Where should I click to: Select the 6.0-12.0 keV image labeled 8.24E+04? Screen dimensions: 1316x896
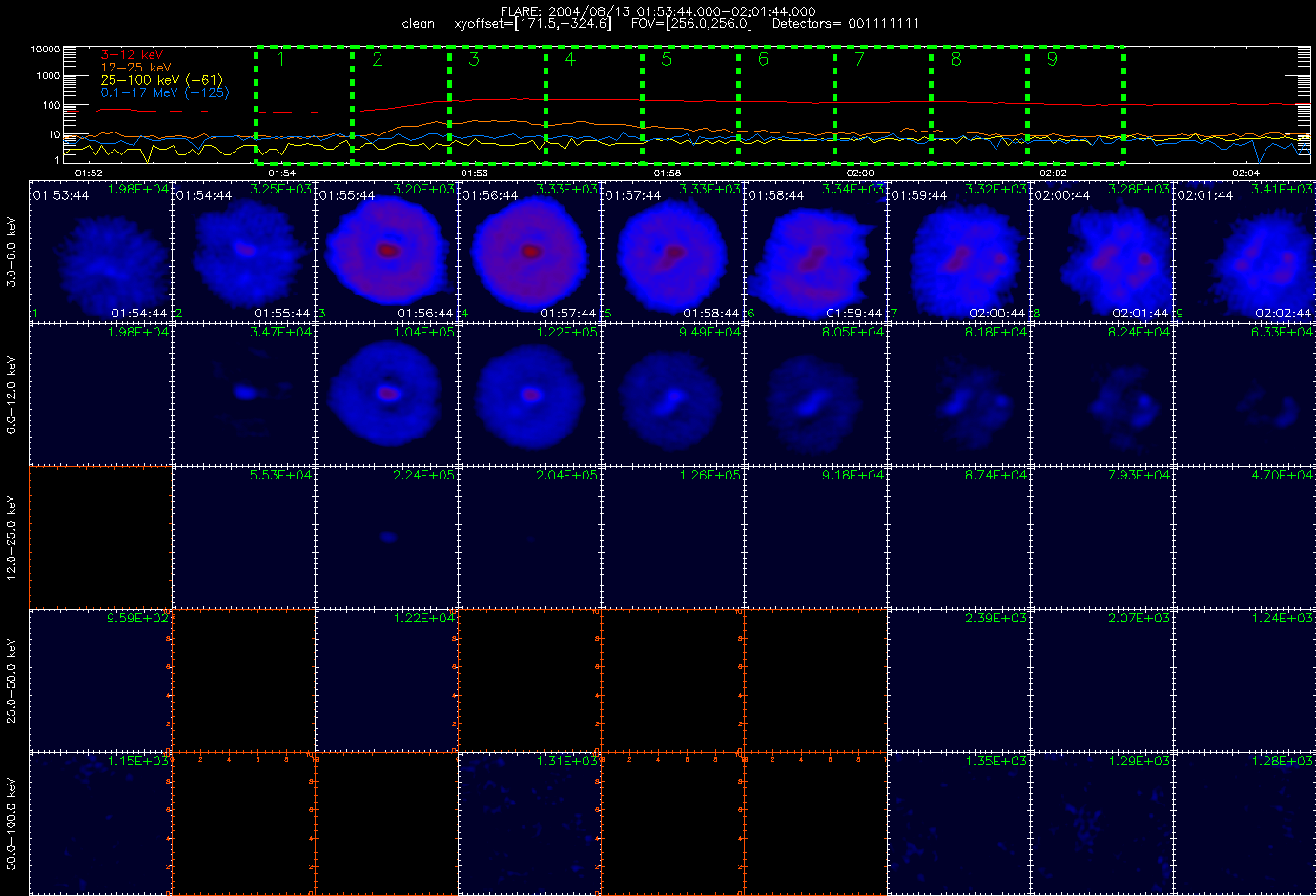(1102, 395)
